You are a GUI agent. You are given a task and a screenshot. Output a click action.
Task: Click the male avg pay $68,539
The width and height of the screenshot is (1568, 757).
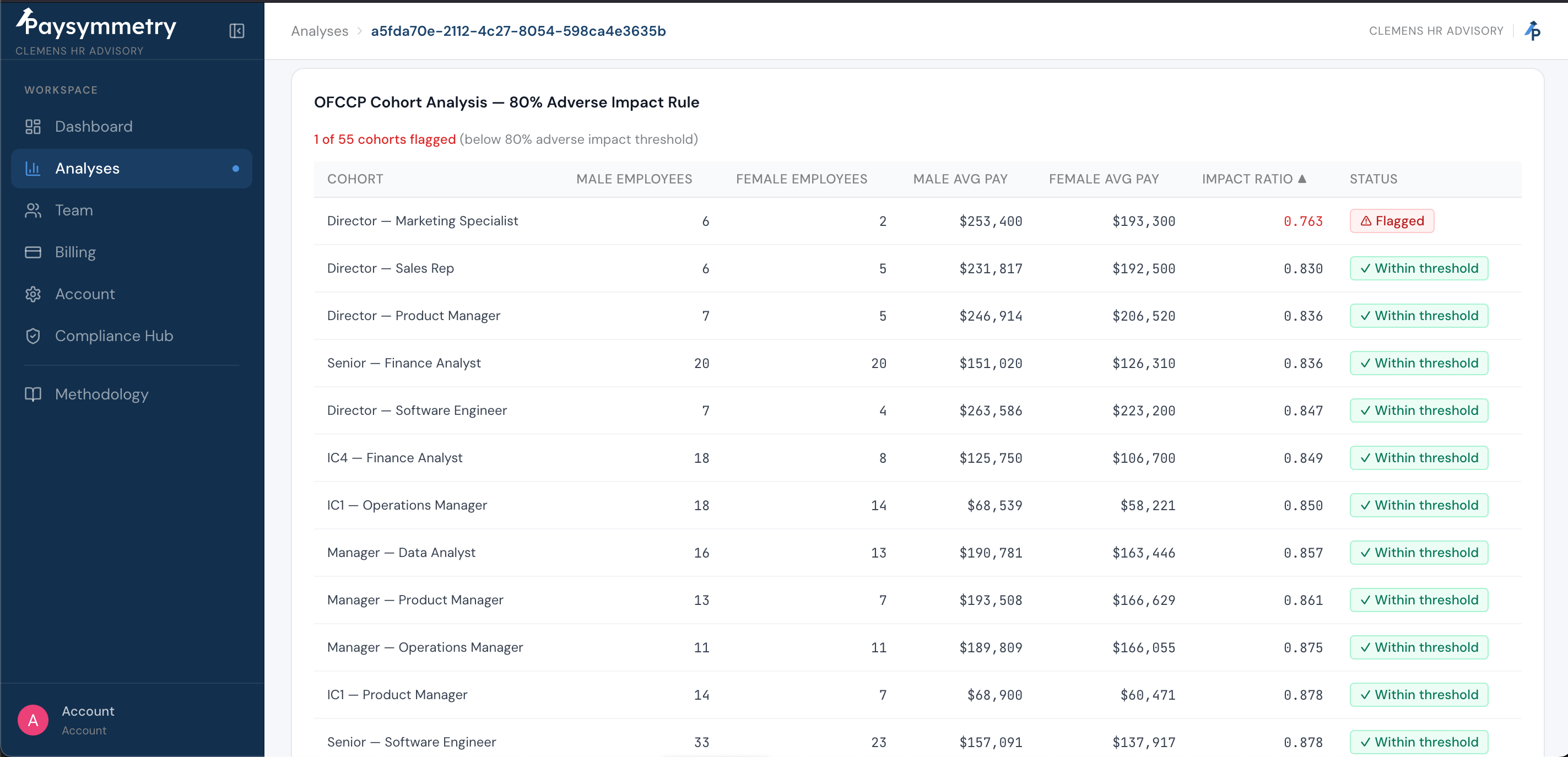(x=994, y=506)
